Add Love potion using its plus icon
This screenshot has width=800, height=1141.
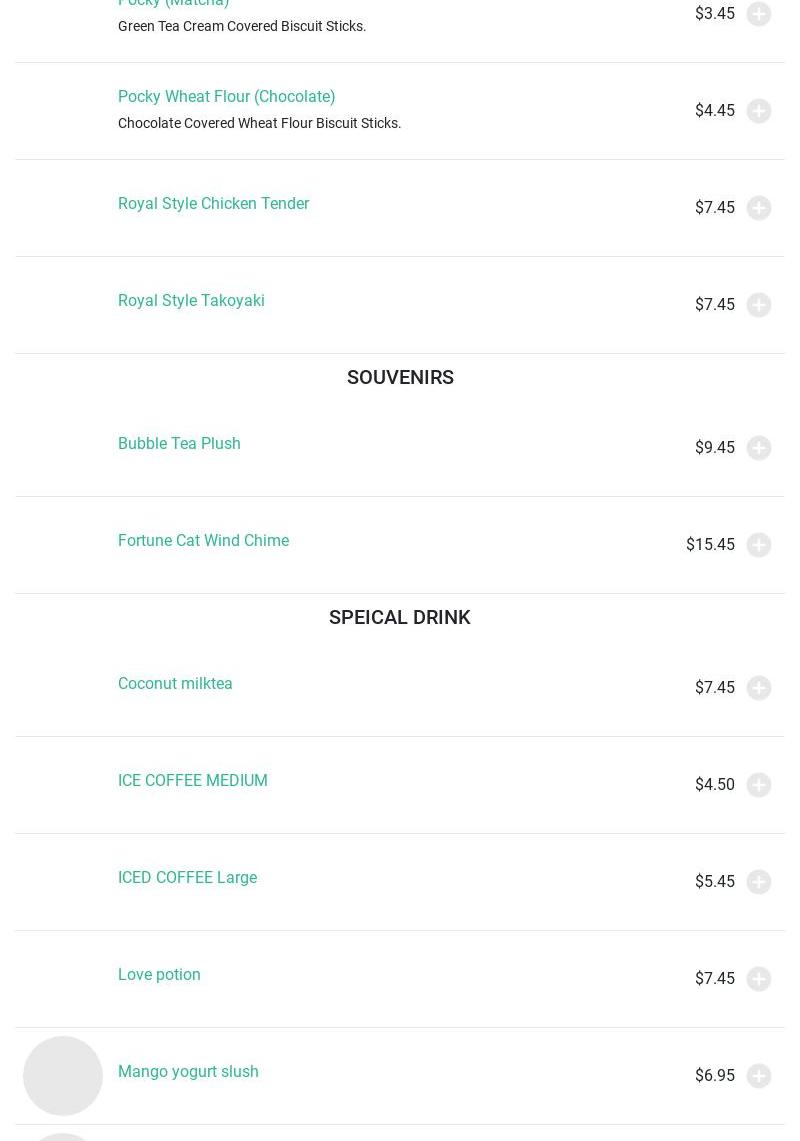point(759,979)
